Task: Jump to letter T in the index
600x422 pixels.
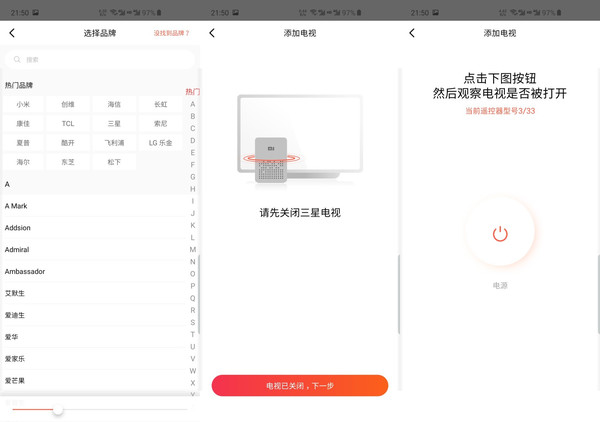Action: tap(192, 334)
